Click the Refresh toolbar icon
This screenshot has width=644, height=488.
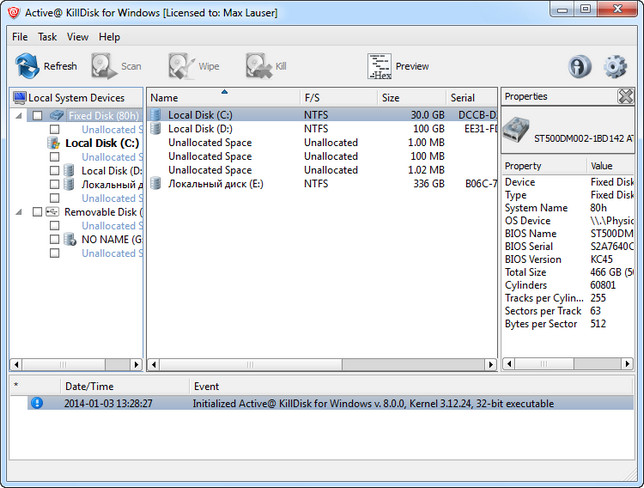28,66
